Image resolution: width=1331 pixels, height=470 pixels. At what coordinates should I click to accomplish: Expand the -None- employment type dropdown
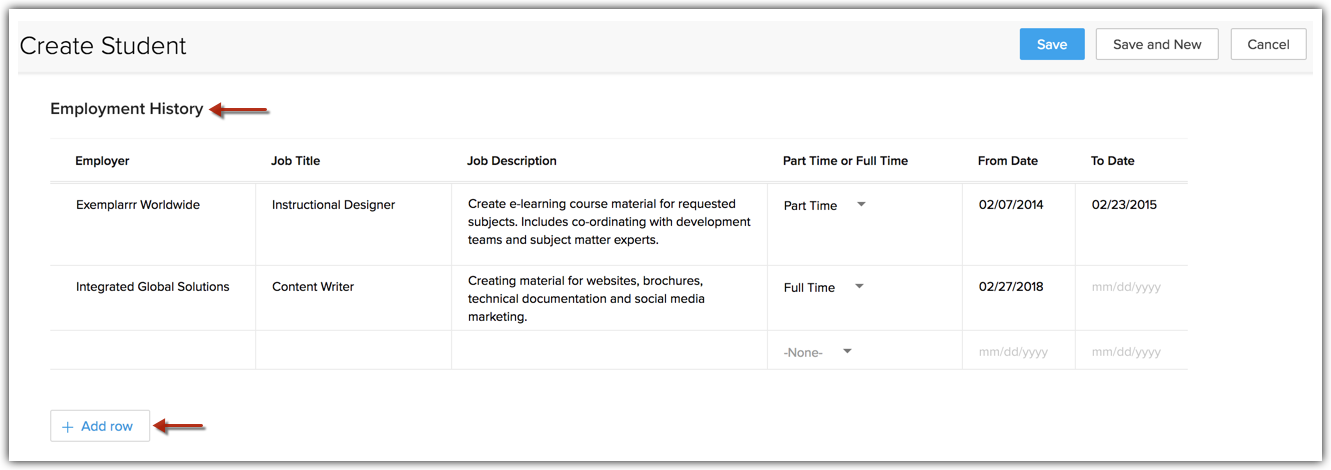click(x=847, y=351)
